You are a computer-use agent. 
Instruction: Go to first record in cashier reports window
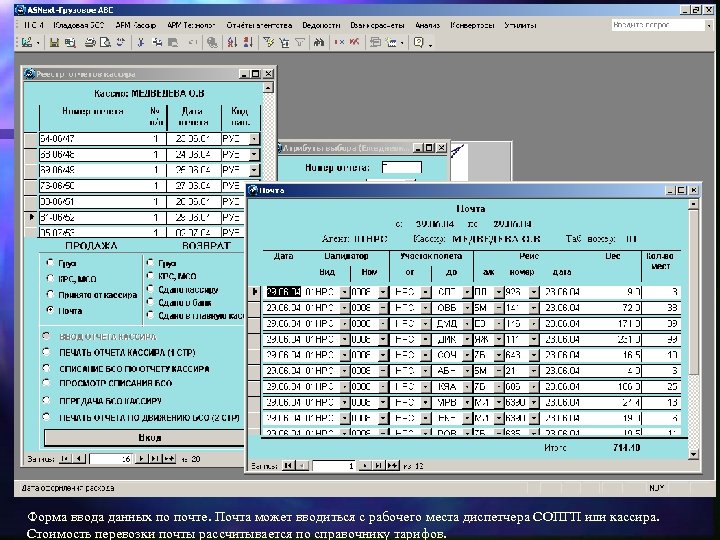pyautogui.click(x=65, y=458)
